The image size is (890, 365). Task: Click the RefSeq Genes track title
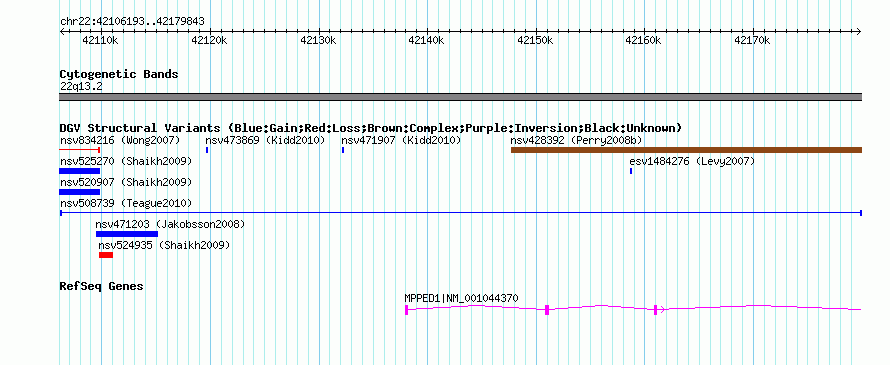click(102, 286)
